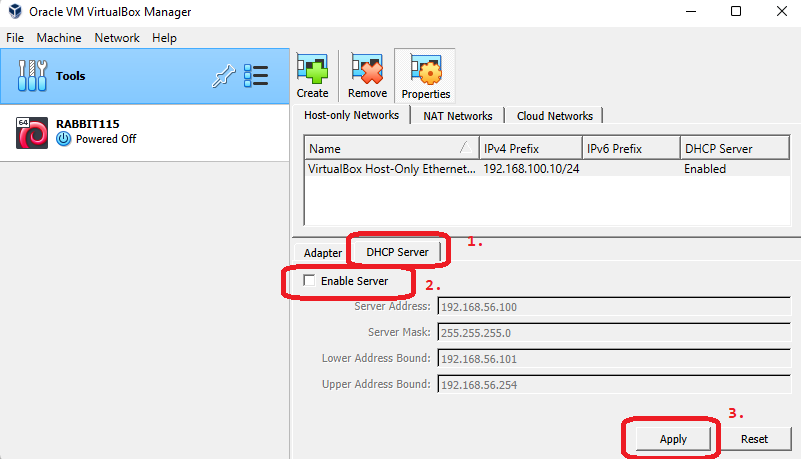Click the Reset button
Viewport: 801px width, 459px height.
point(754,439)
